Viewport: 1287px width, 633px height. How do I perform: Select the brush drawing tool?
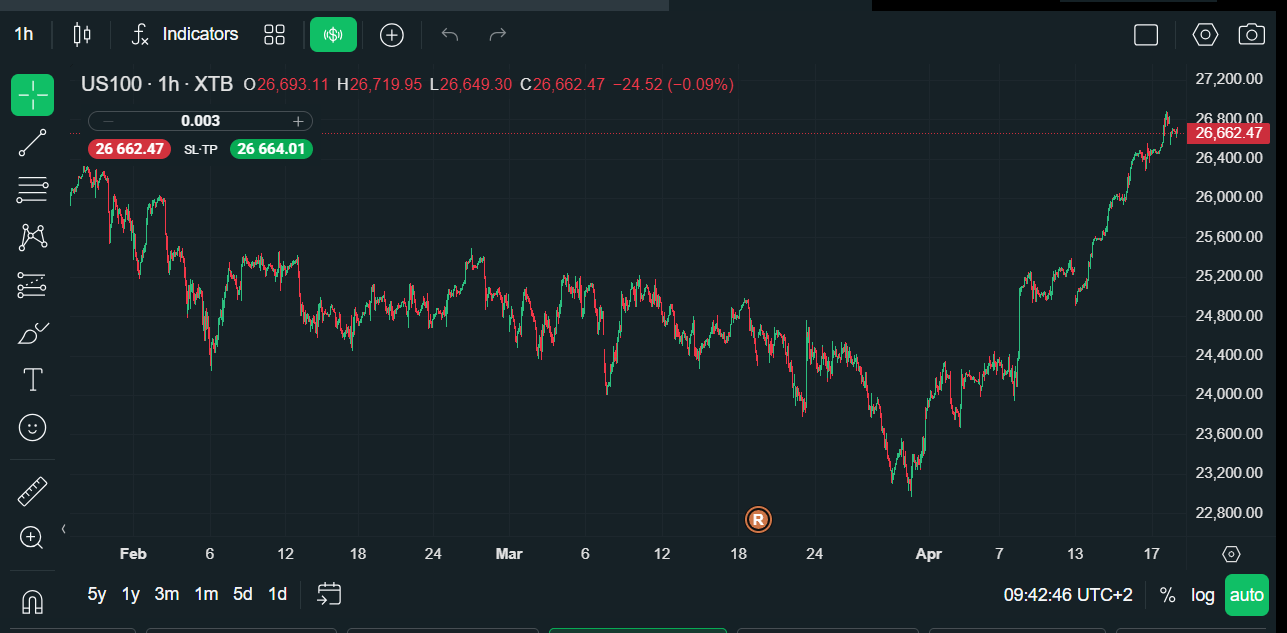click(x=32, y=333)
